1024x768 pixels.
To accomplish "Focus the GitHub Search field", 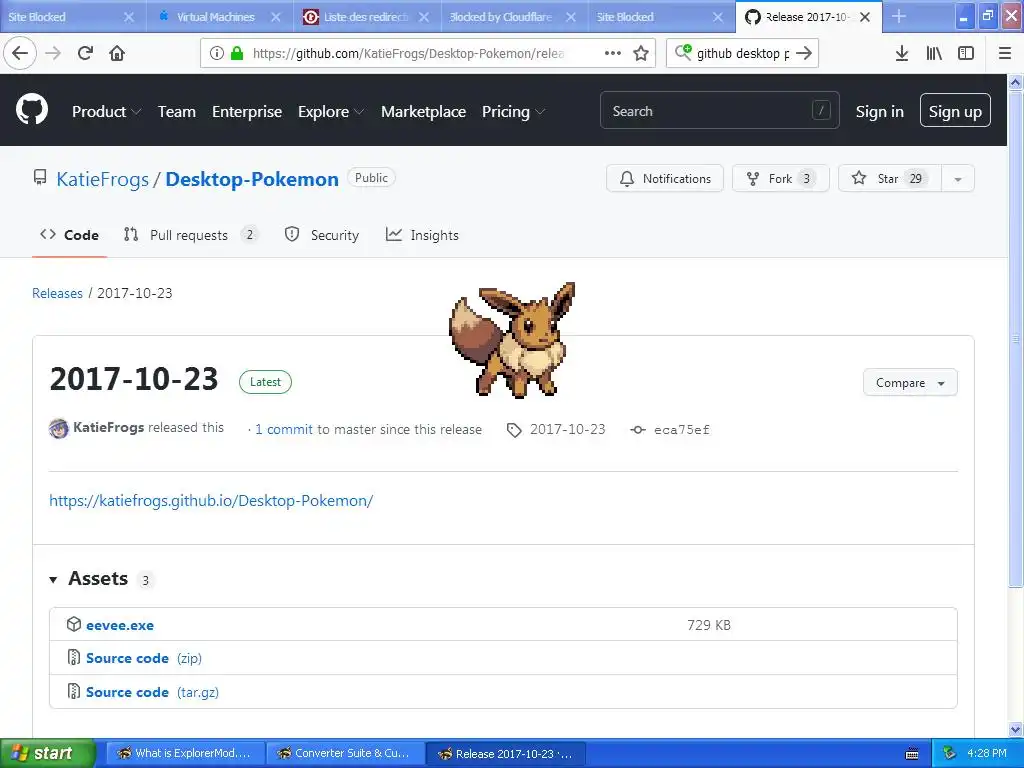I will [x=720, y=110].
